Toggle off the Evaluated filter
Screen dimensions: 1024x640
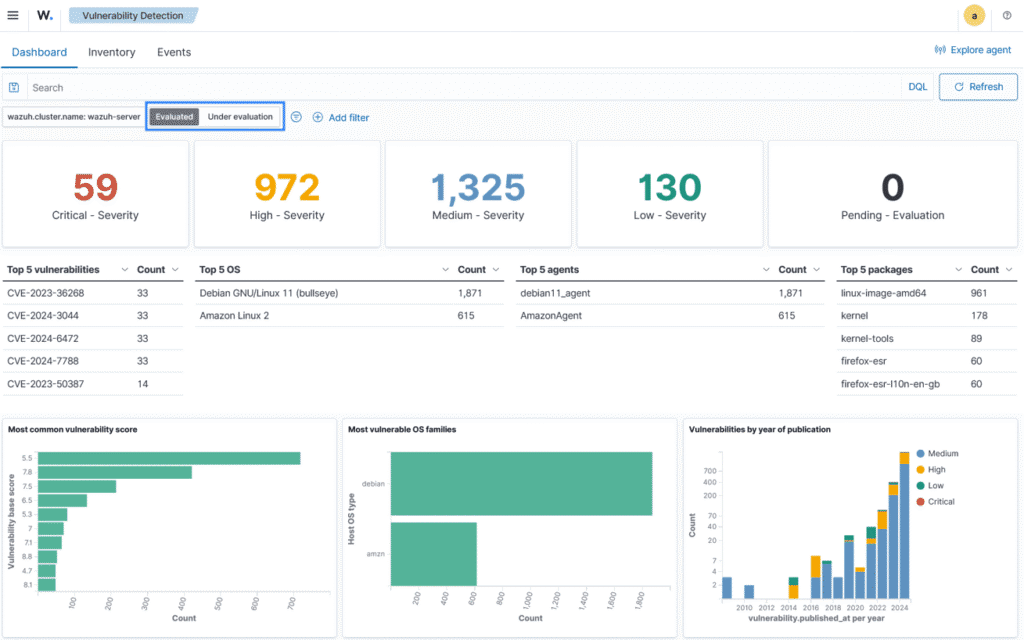click(173, 116)
